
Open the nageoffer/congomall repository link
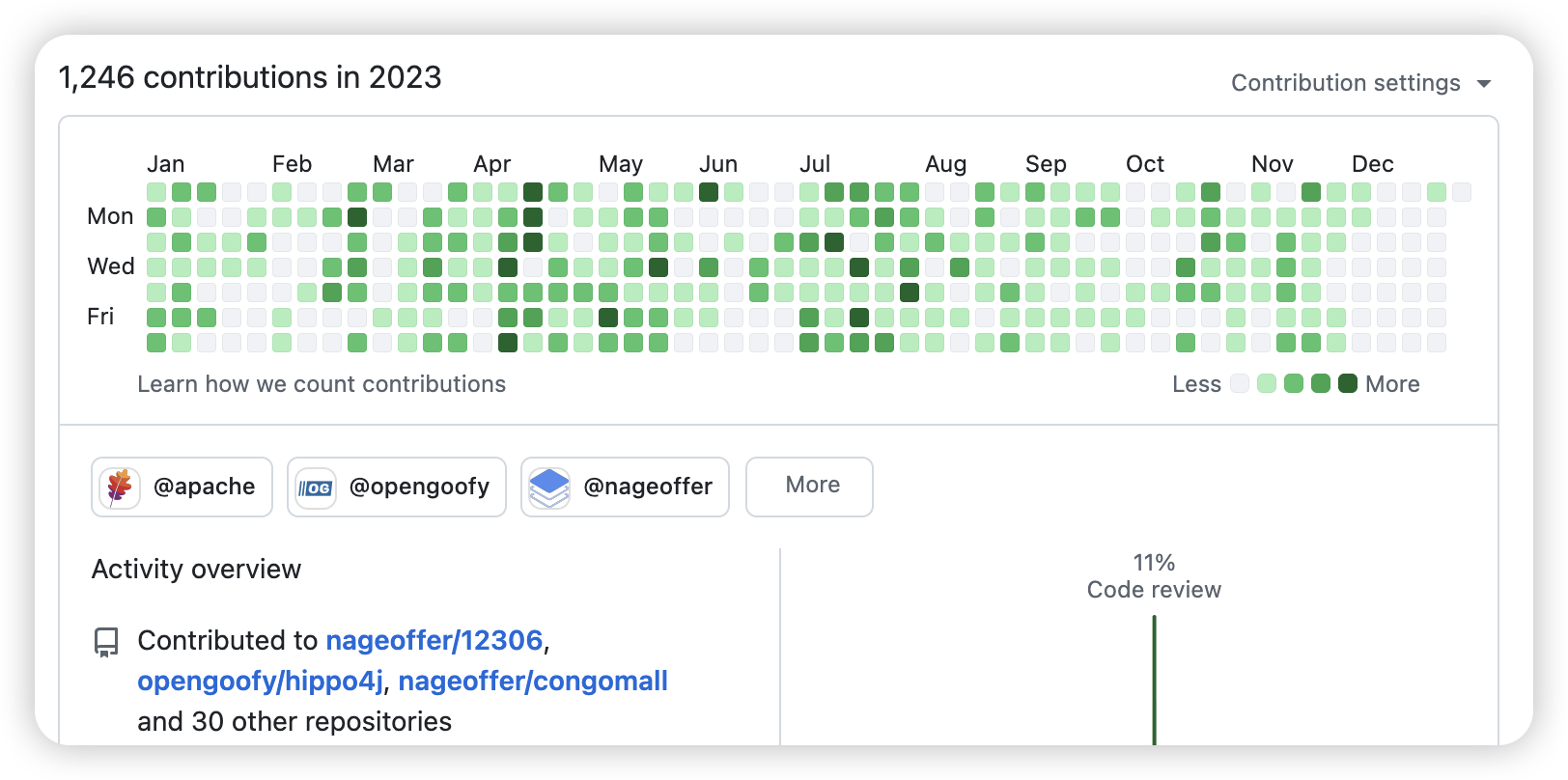click(x=533, y=682)
